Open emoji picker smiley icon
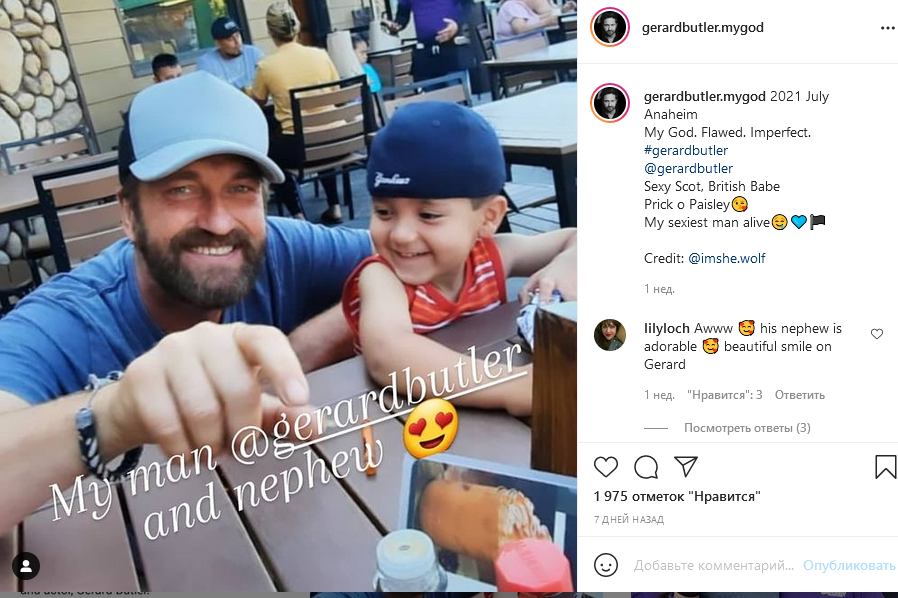Screen dimensions: 898x598 point(606,565)
